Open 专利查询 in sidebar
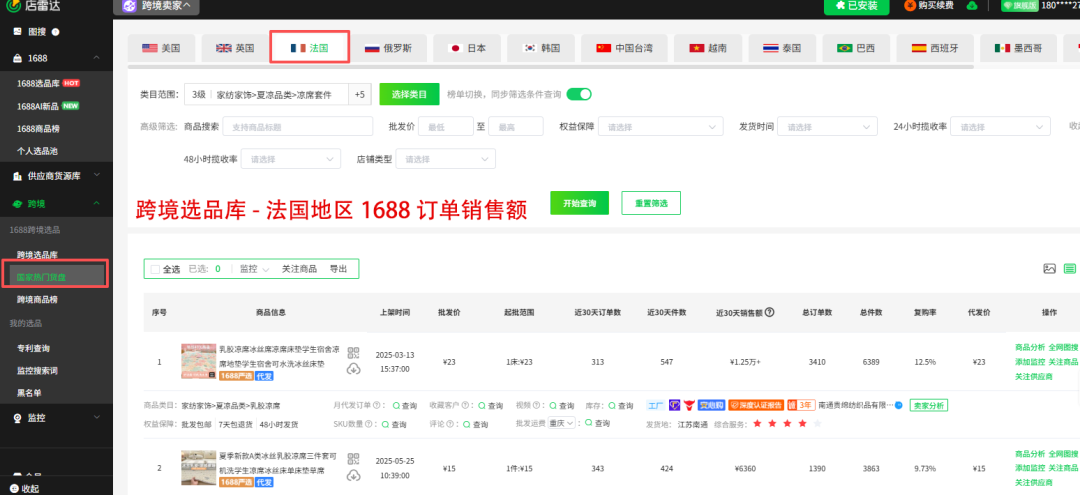The width and height of the screenshot is (1080, 495). pos(34,348)
